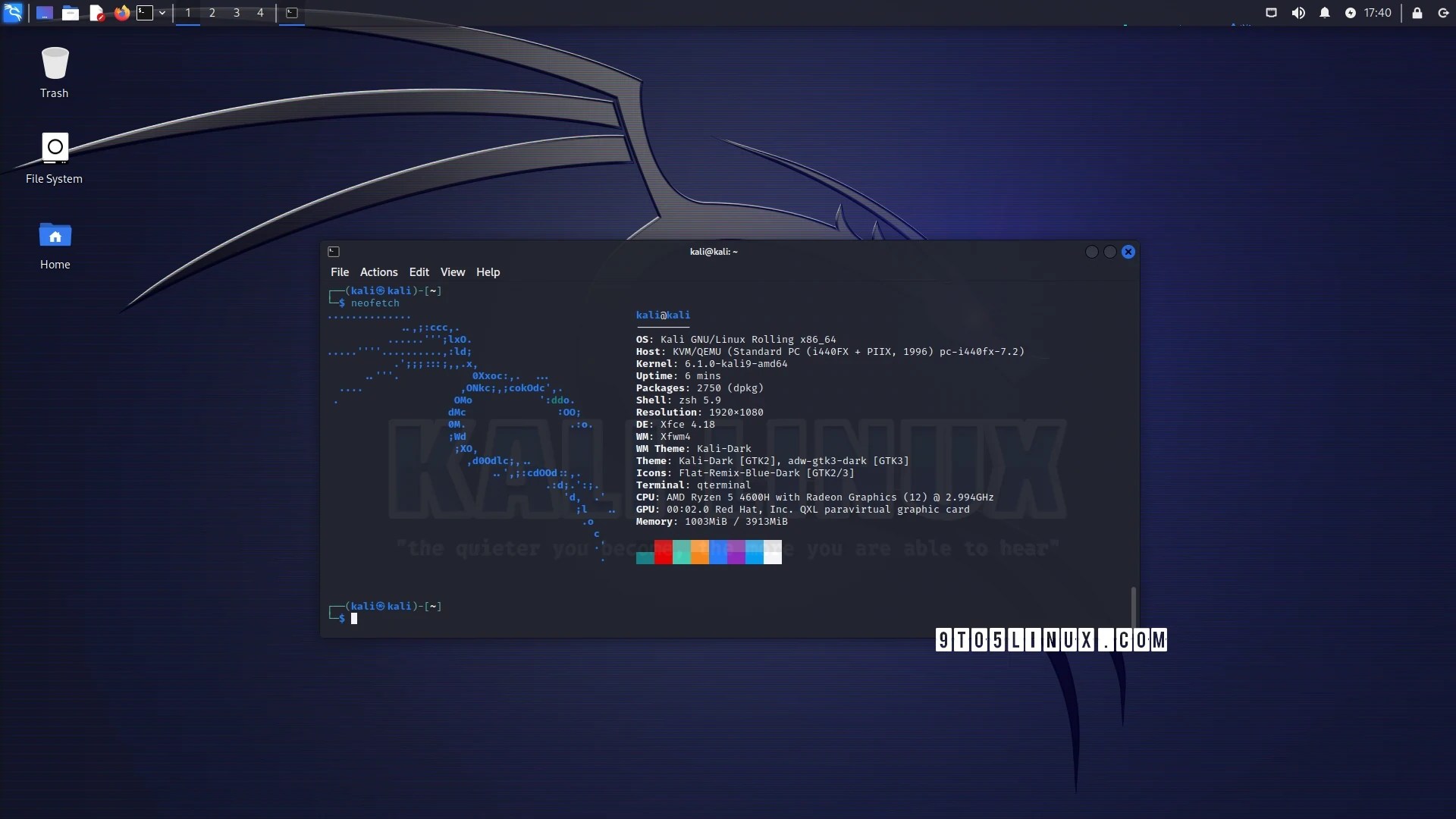This screenshot has height=819, width=1456.
Task: Switch to workspace 2
Action: pos(212,13)
